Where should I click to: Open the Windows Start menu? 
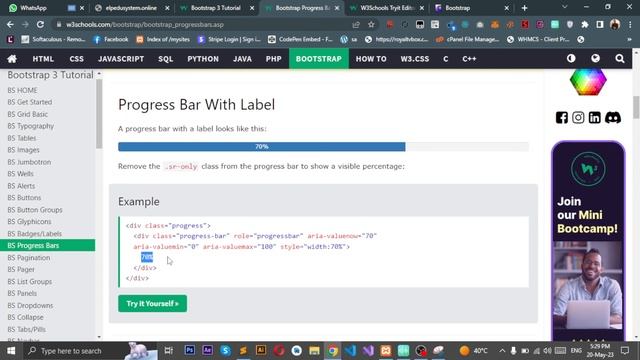click(x=11, y=351)
